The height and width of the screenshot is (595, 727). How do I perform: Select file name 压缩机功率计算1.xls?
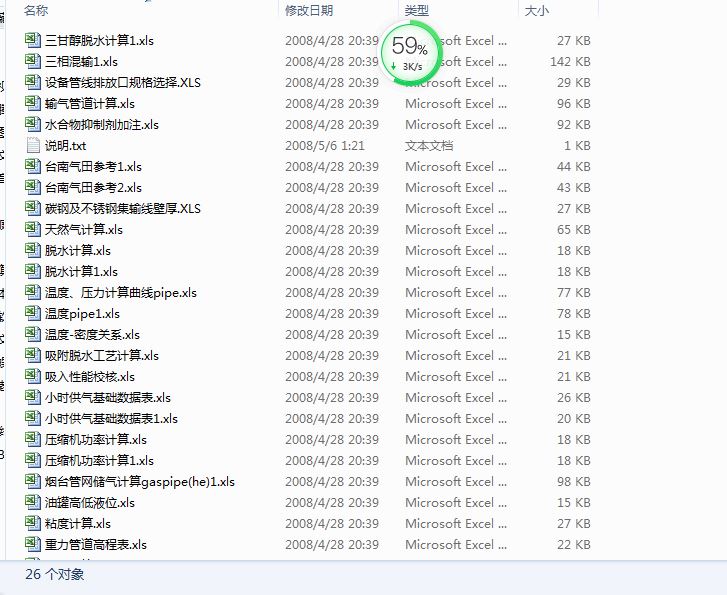tap(99, 461)
